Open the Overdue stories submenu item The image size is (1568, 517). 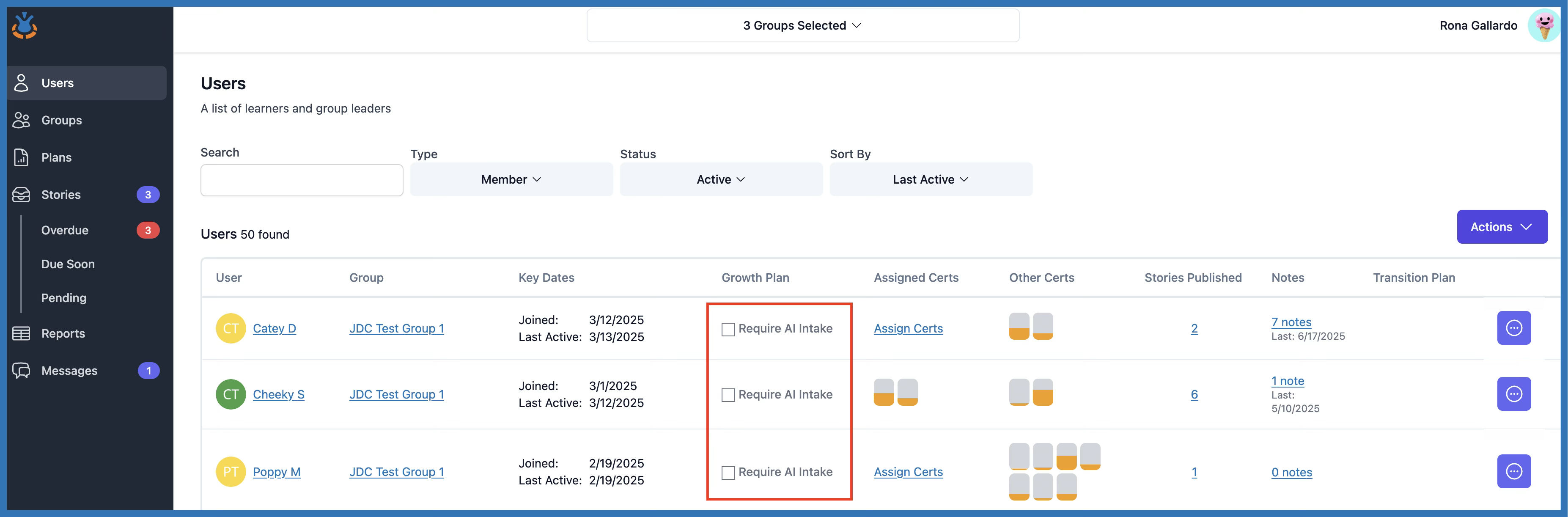(x=65, y=230)
